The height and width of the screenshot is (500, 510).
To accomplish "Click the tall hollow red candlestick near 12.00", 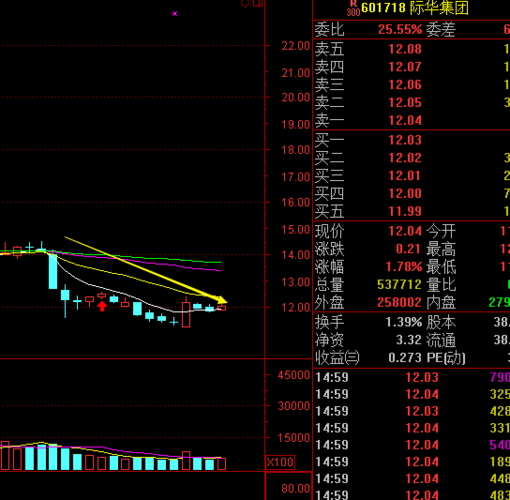I will pos(186,314).
